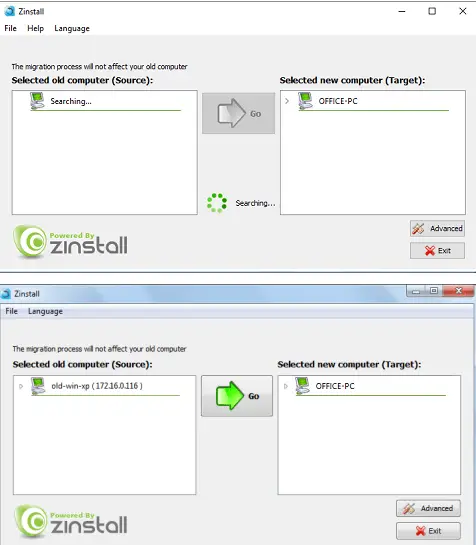
Task: Click the Searching computer icon in Source
Action: pos(37,101)
